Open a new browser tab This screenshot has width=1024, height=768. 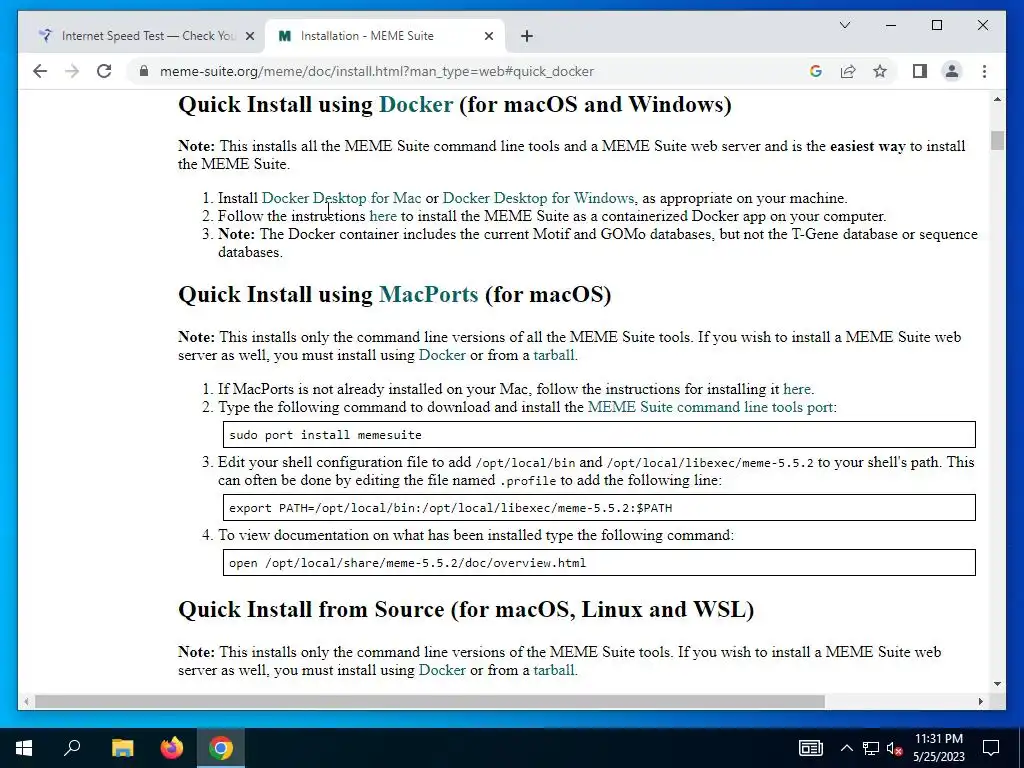527,36
